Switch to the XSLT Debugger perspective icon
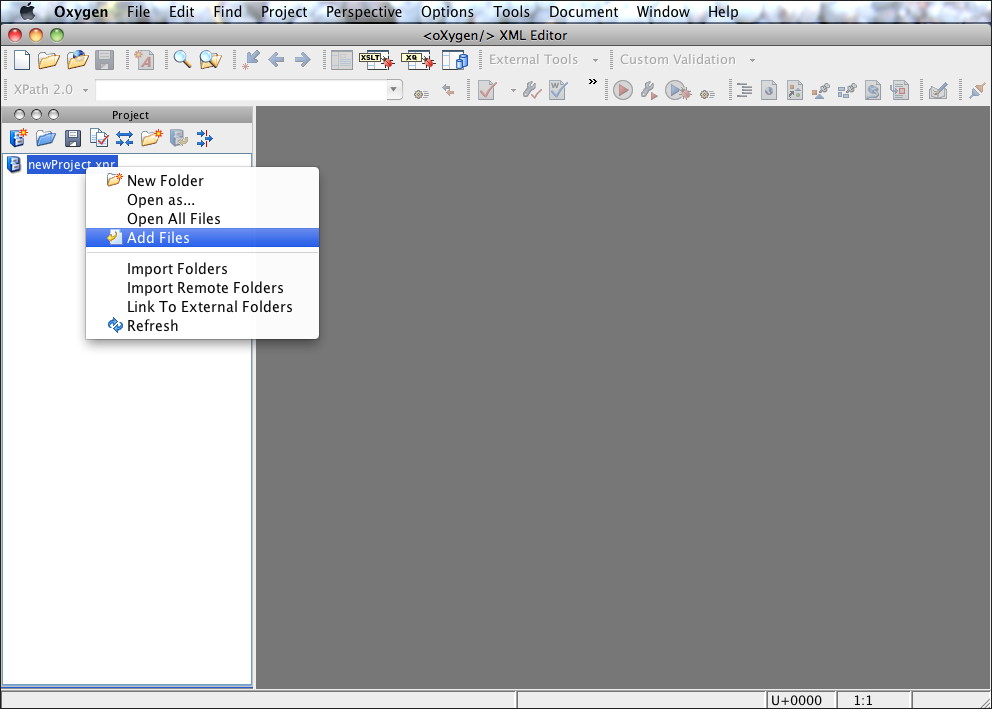This screenshot has width=992, height=709. 376,60
